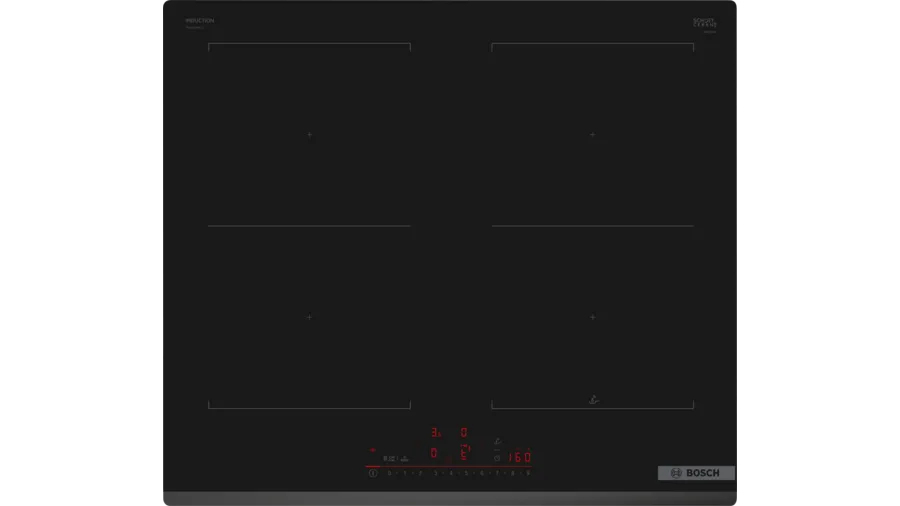Image resolution: width=900 pixels, height=506 pixels.
Task: Select the rear-left zone display showing 3
Action: (x=435, y=433)
